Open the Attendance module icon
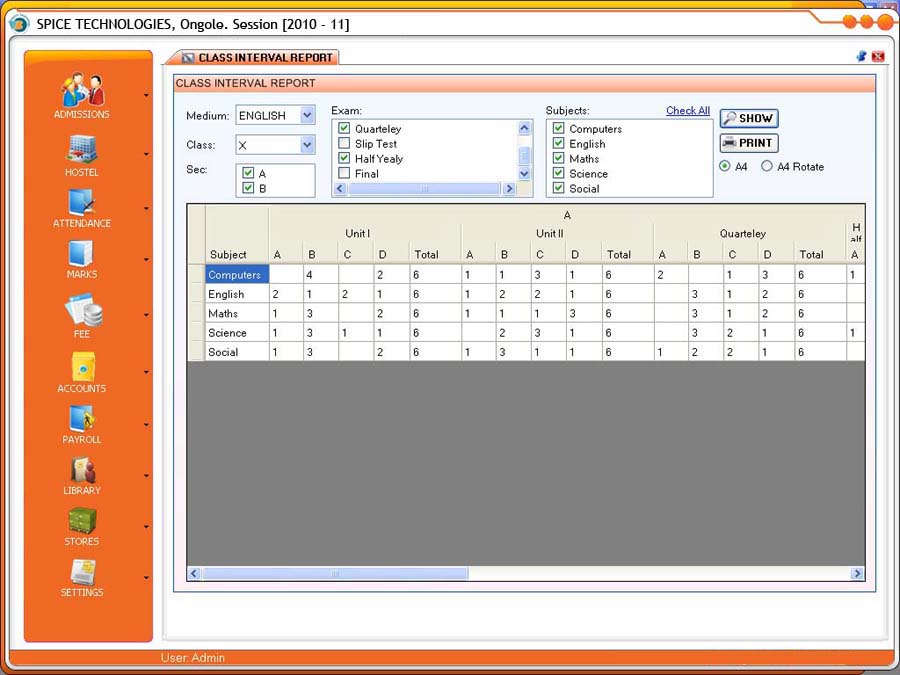The width and height of the screenshot is (900, 675). tap(82, 202)
